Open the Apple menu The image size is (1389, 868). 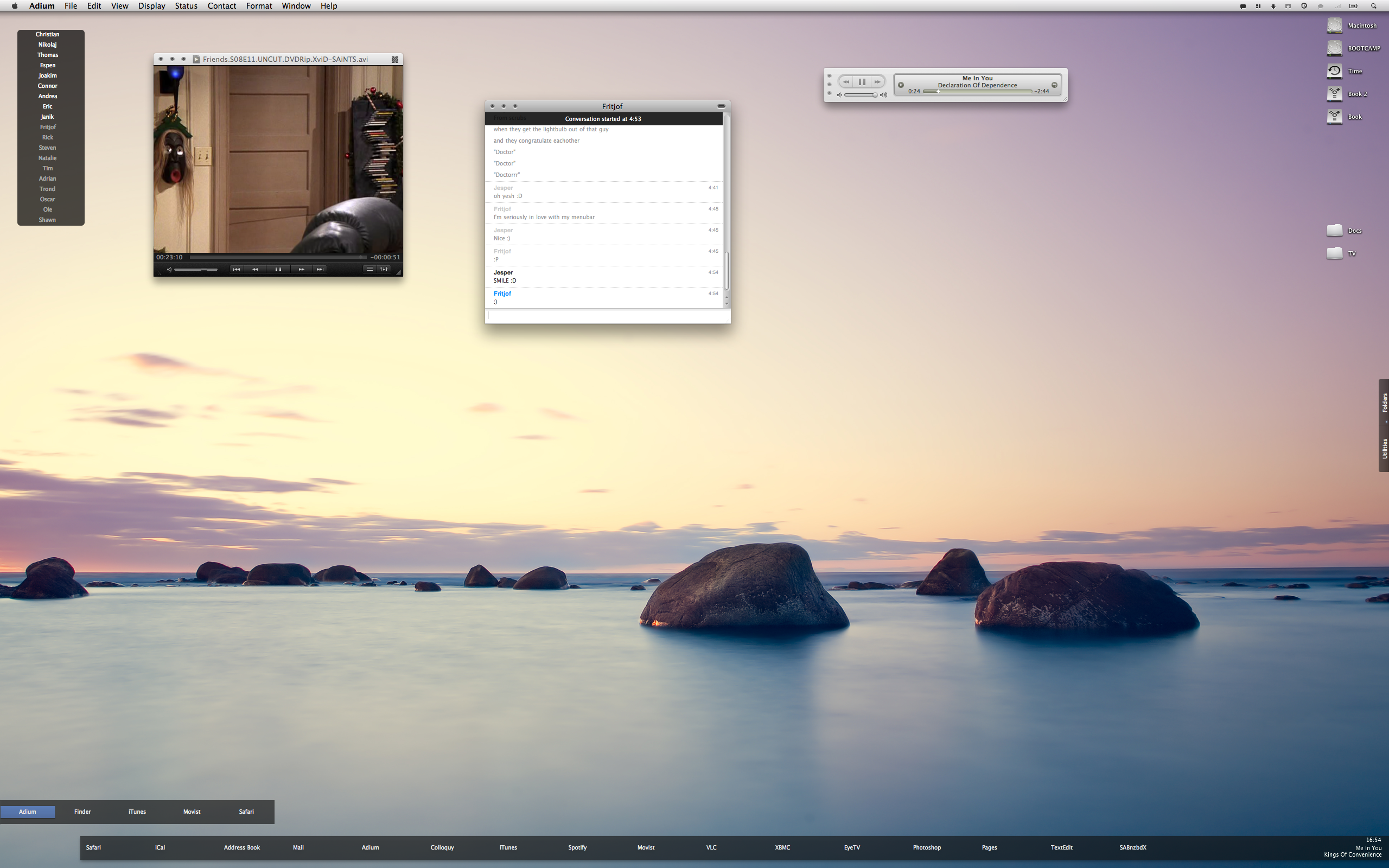pyautogui.click(x=15, y=6)
